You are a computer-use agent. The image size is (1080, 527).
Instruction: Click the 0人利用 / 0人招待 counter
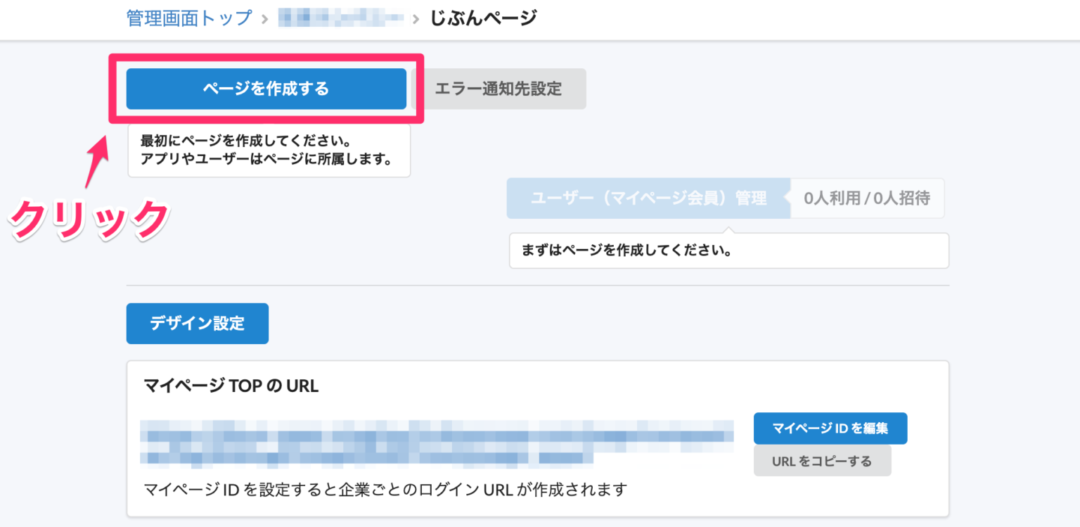coord(866,198)
